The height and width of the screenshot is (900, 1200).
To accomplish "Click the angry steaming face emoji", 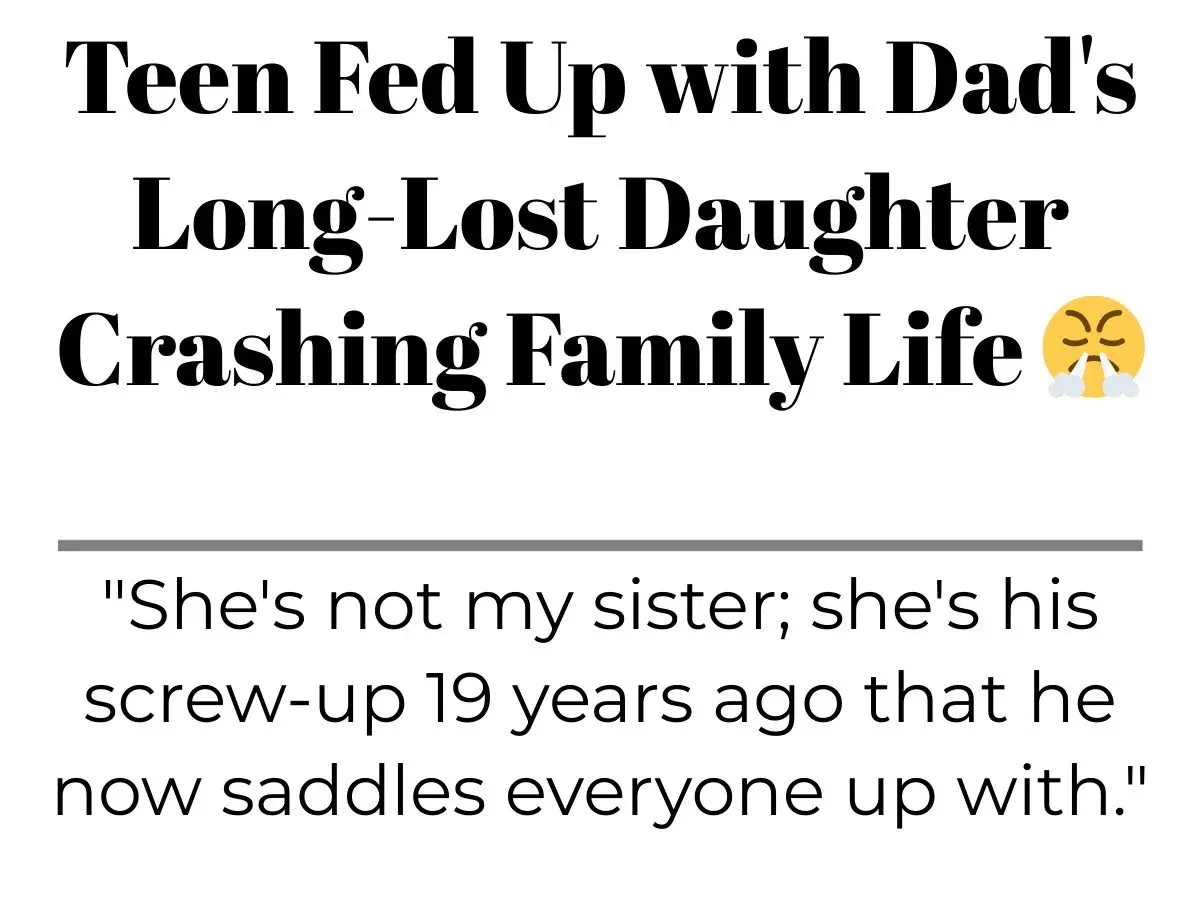I will 1093,347.
